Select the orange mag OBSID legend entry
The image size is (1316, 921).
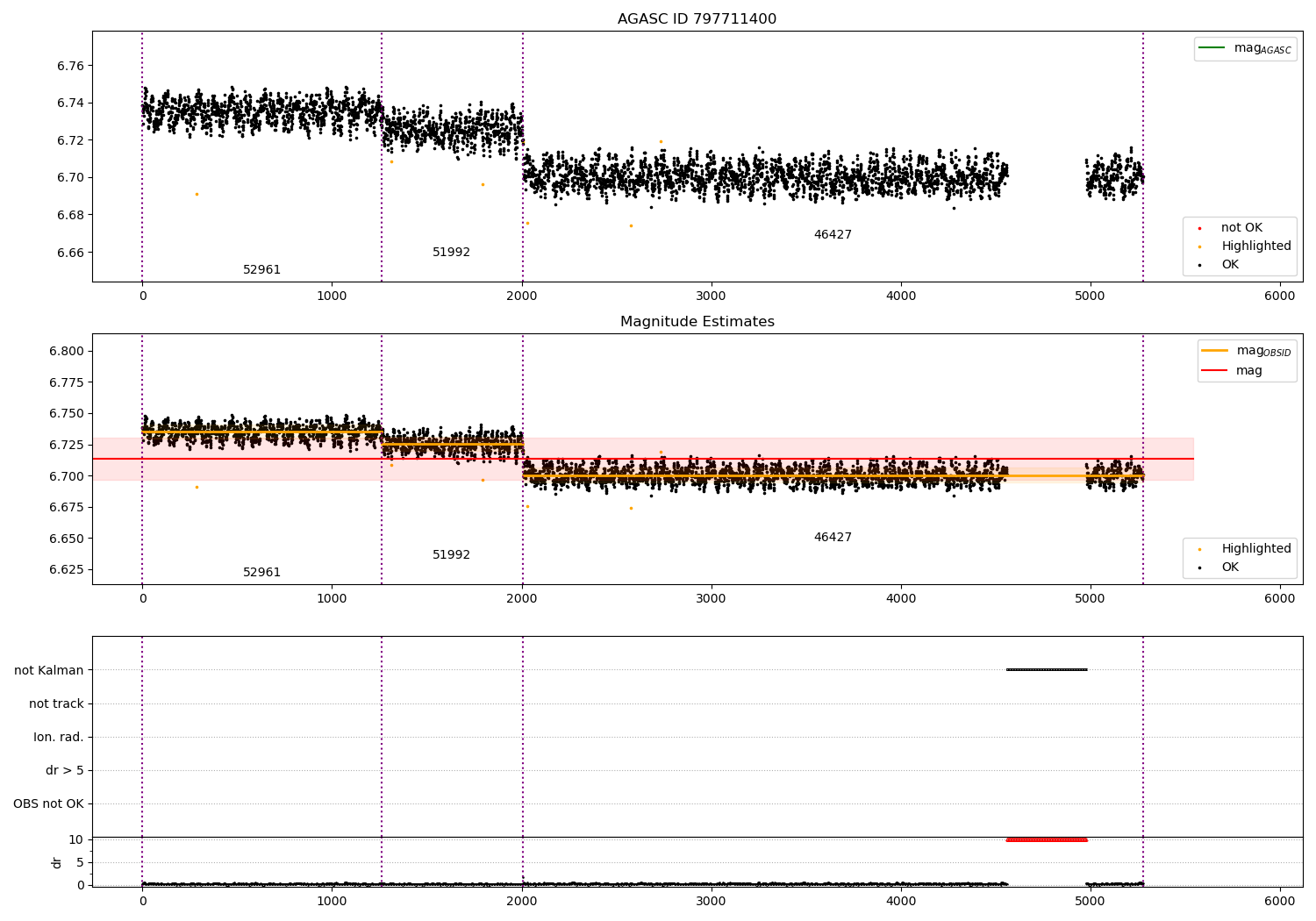[x=1246, y=351]
